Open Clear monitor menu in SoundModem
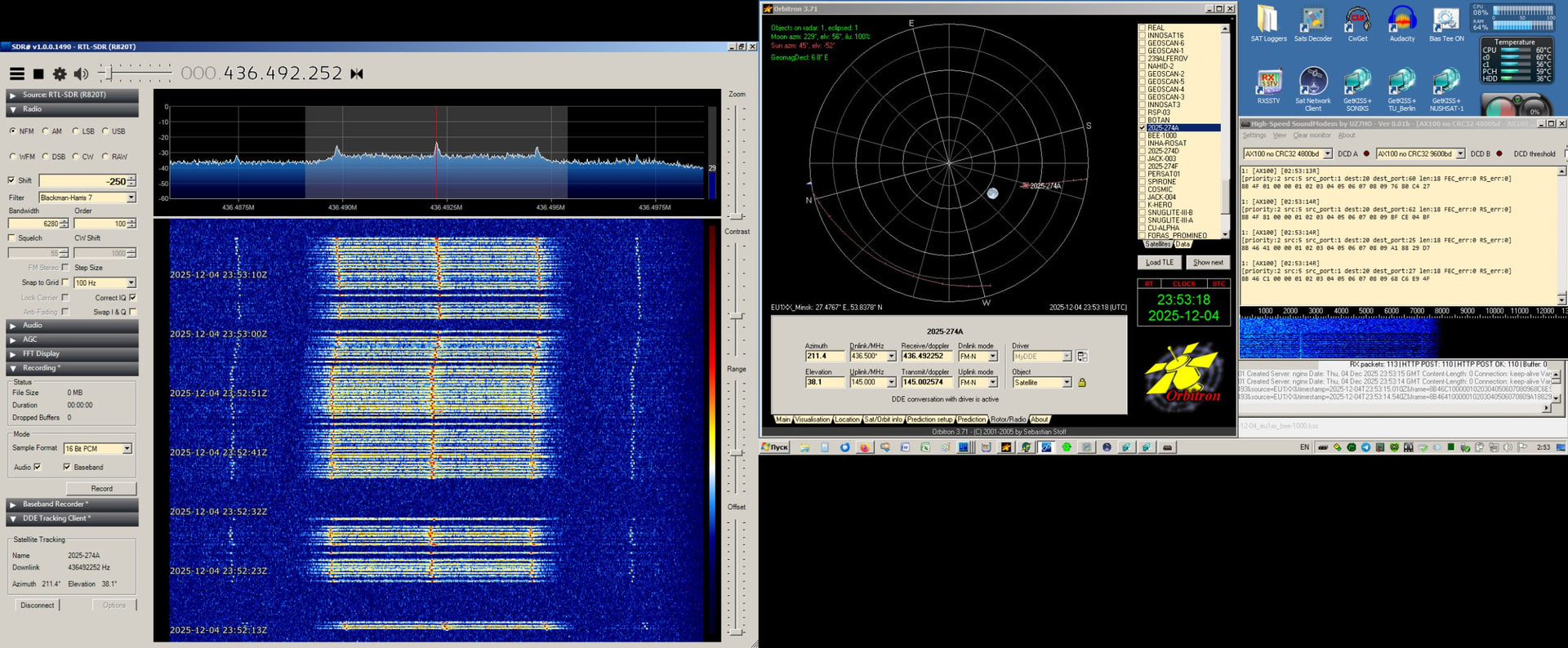The height and width of the screenshot is (648, 1568). pyautogui.click(x=1312, y=135)
